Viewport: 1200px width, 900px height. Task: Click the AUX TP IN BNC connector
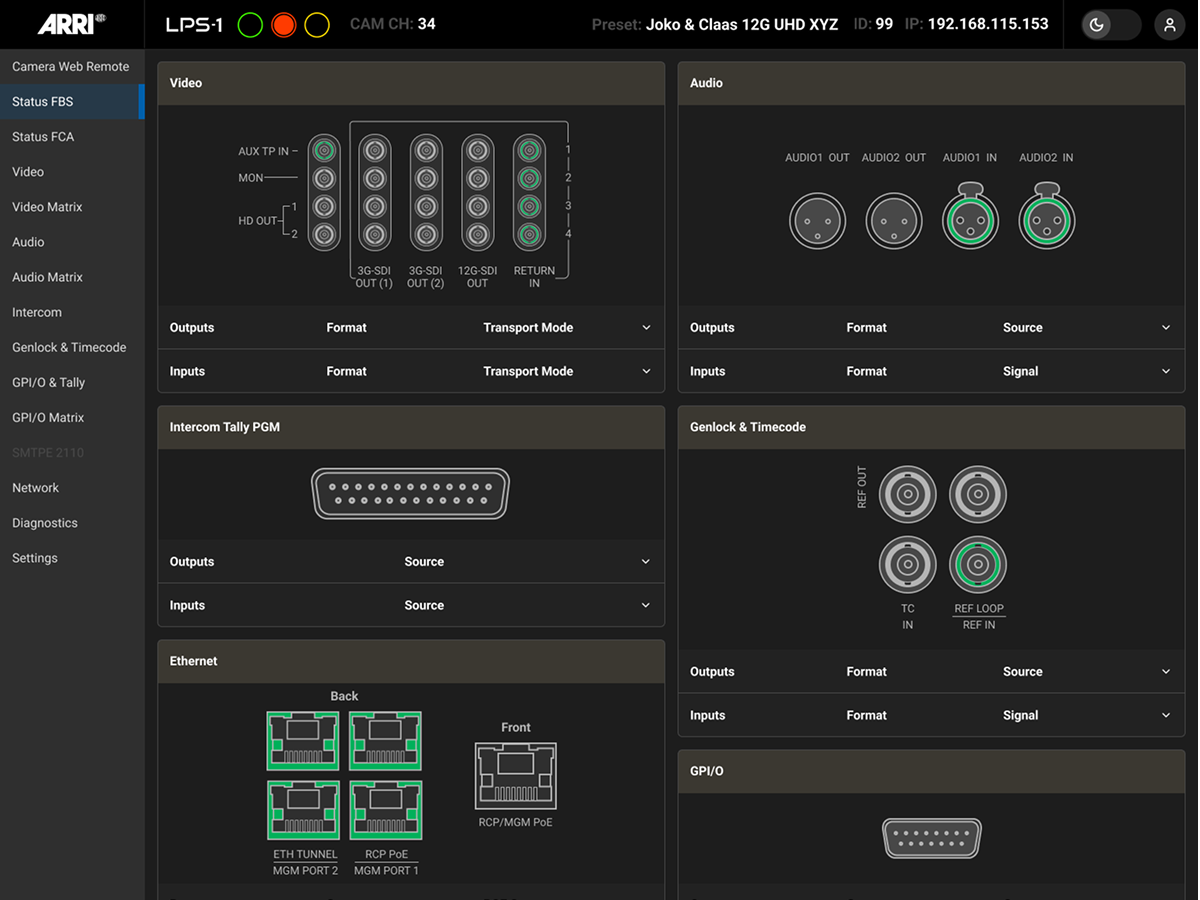click(x=323, y=151)
